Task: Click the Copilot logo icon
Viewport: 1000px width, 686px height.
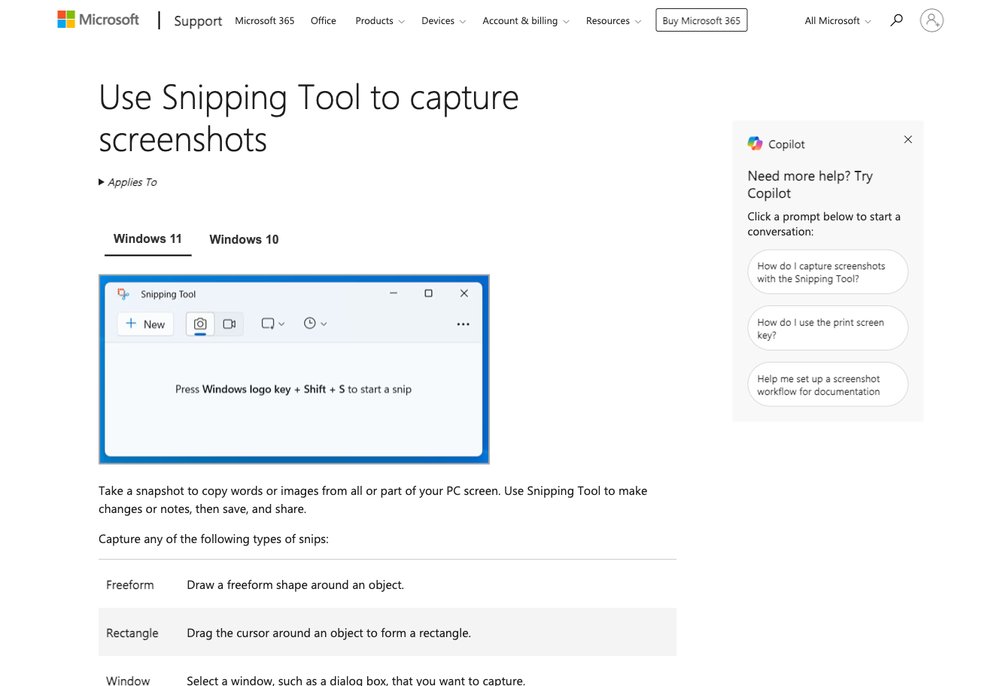Action: click(x=754, y=143)
